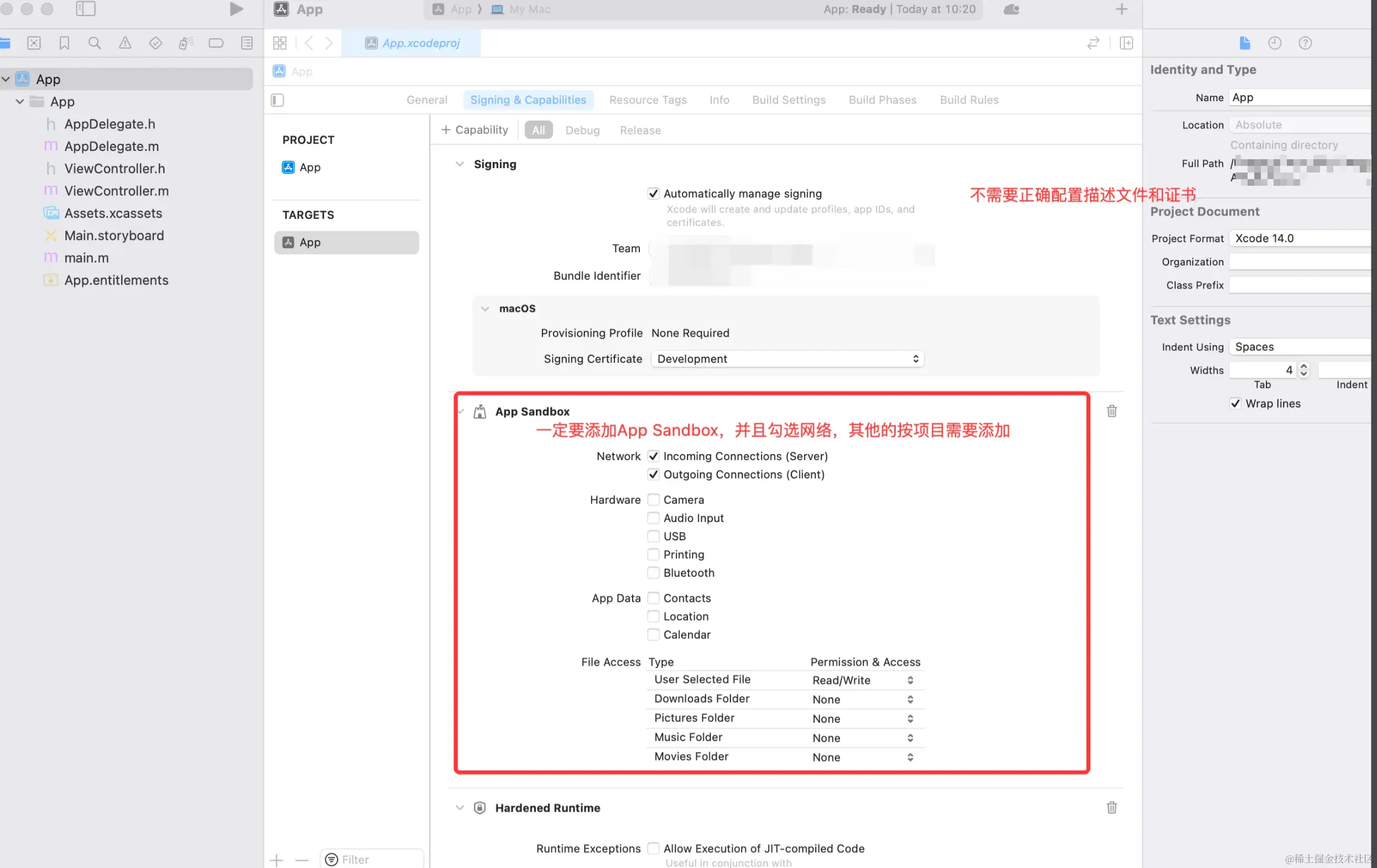Open the Bookmark navigator icon
The width and height of the screenshot is (1377, 868).
point(64,43)
